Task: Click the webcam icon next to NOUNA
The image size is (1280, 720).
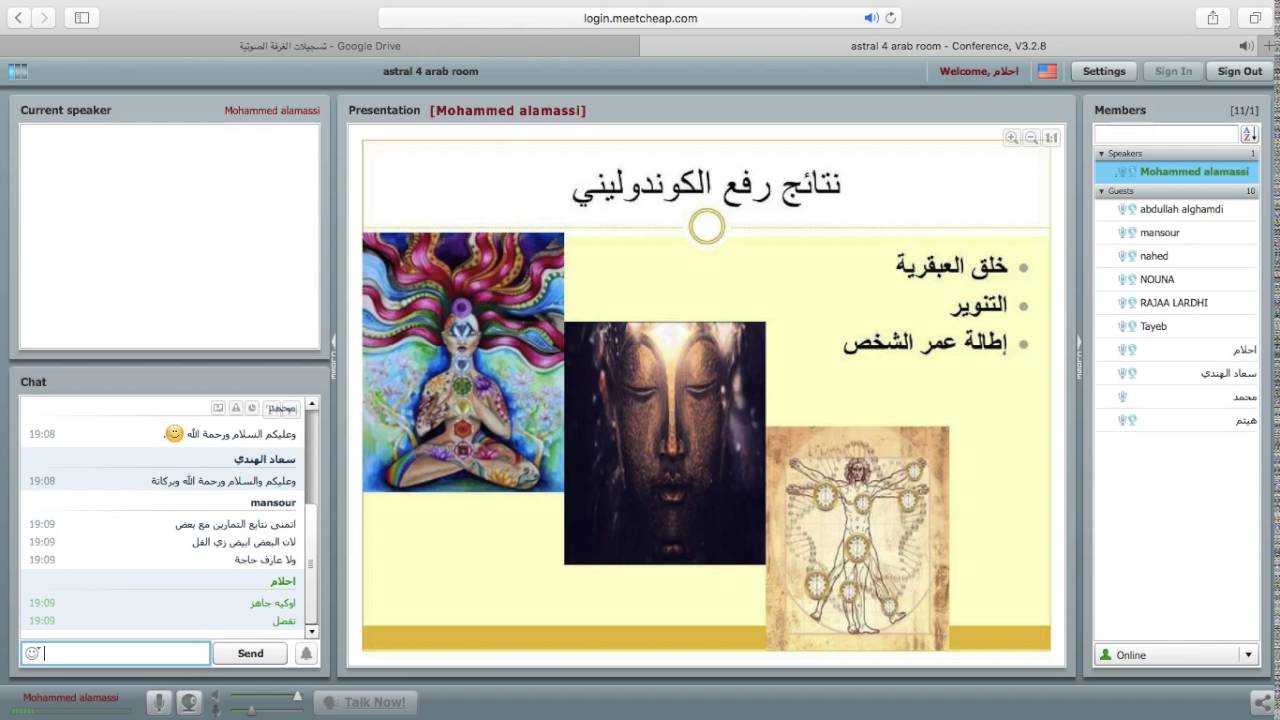Action: (x=1132, y=279)
